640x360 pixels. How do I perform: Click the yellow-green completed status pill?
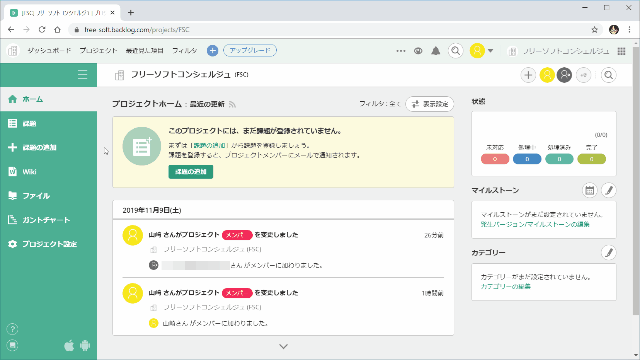click(591, 159)
